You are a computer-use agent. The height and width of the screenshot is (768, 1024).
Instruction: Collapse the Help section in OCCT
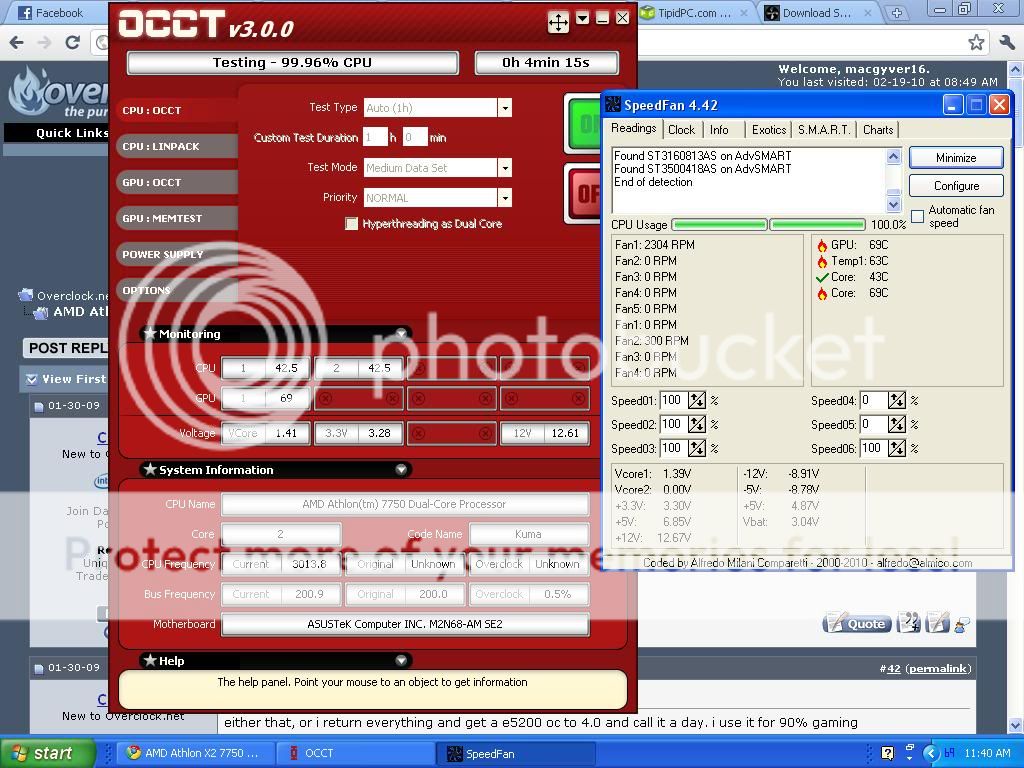[x=401, y=660]
